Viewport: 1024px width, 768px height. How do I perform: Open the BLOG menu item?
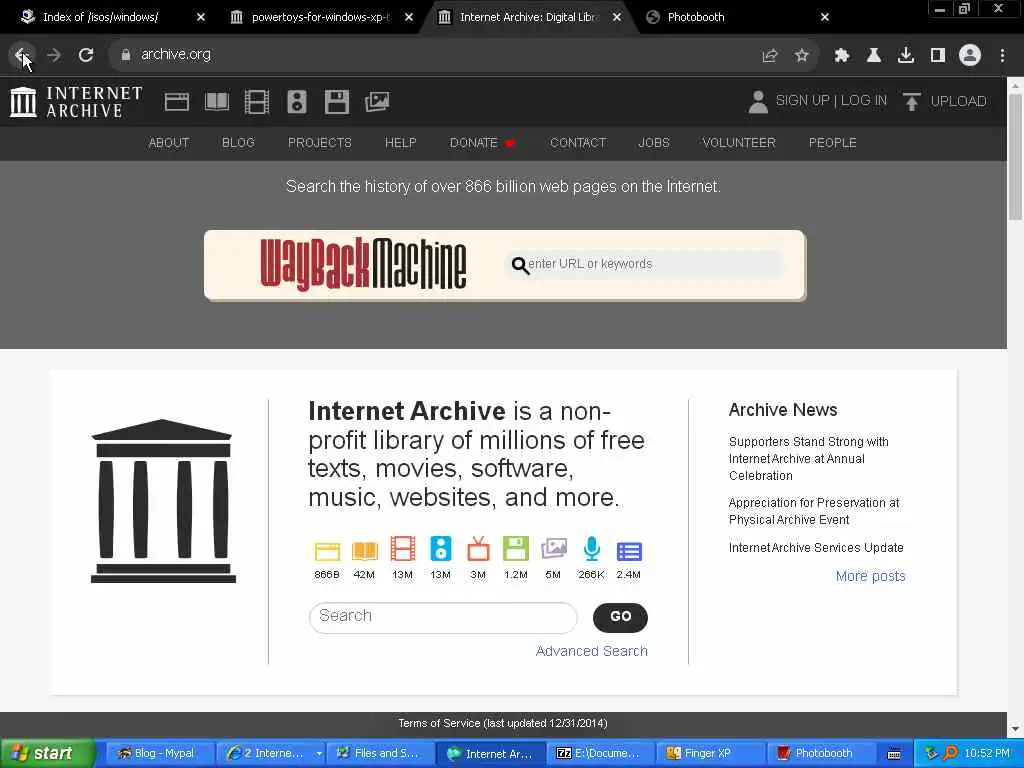tap(238, 143)
